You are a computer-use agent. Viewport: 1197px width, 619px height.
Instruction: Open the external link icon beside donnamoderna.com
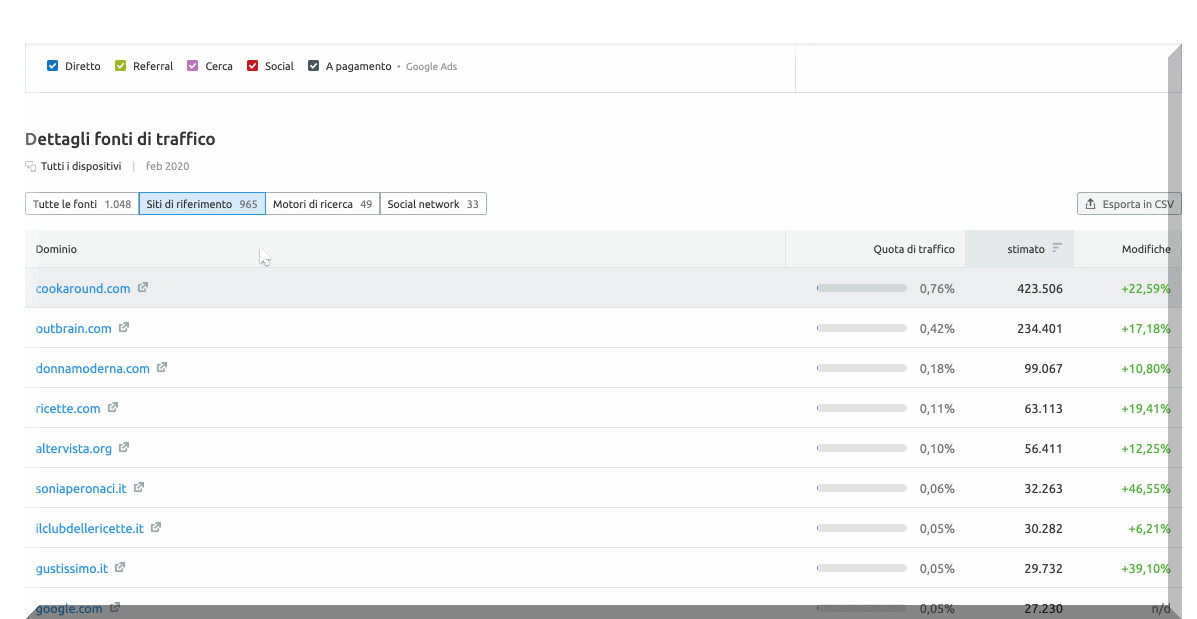tap(162, 367)
